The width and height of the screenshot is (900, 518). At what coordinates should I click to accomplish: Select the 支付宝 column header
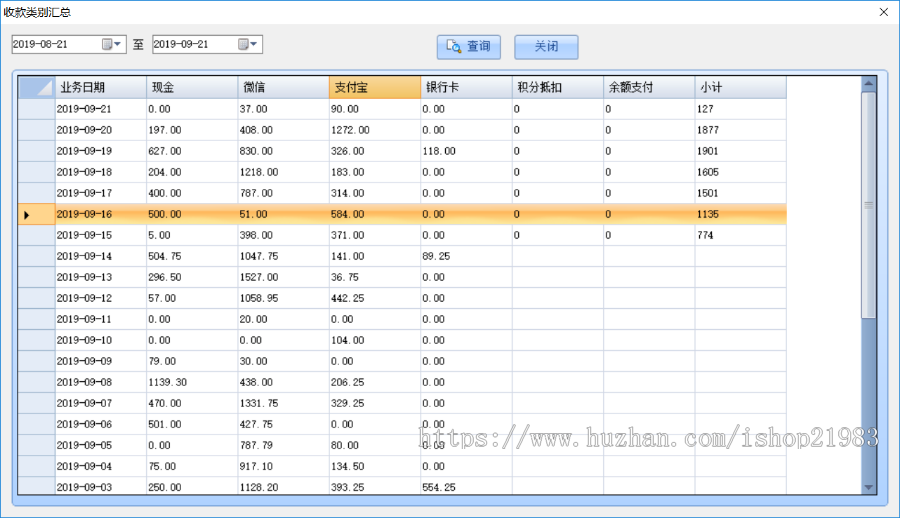[x=374, y=88]
